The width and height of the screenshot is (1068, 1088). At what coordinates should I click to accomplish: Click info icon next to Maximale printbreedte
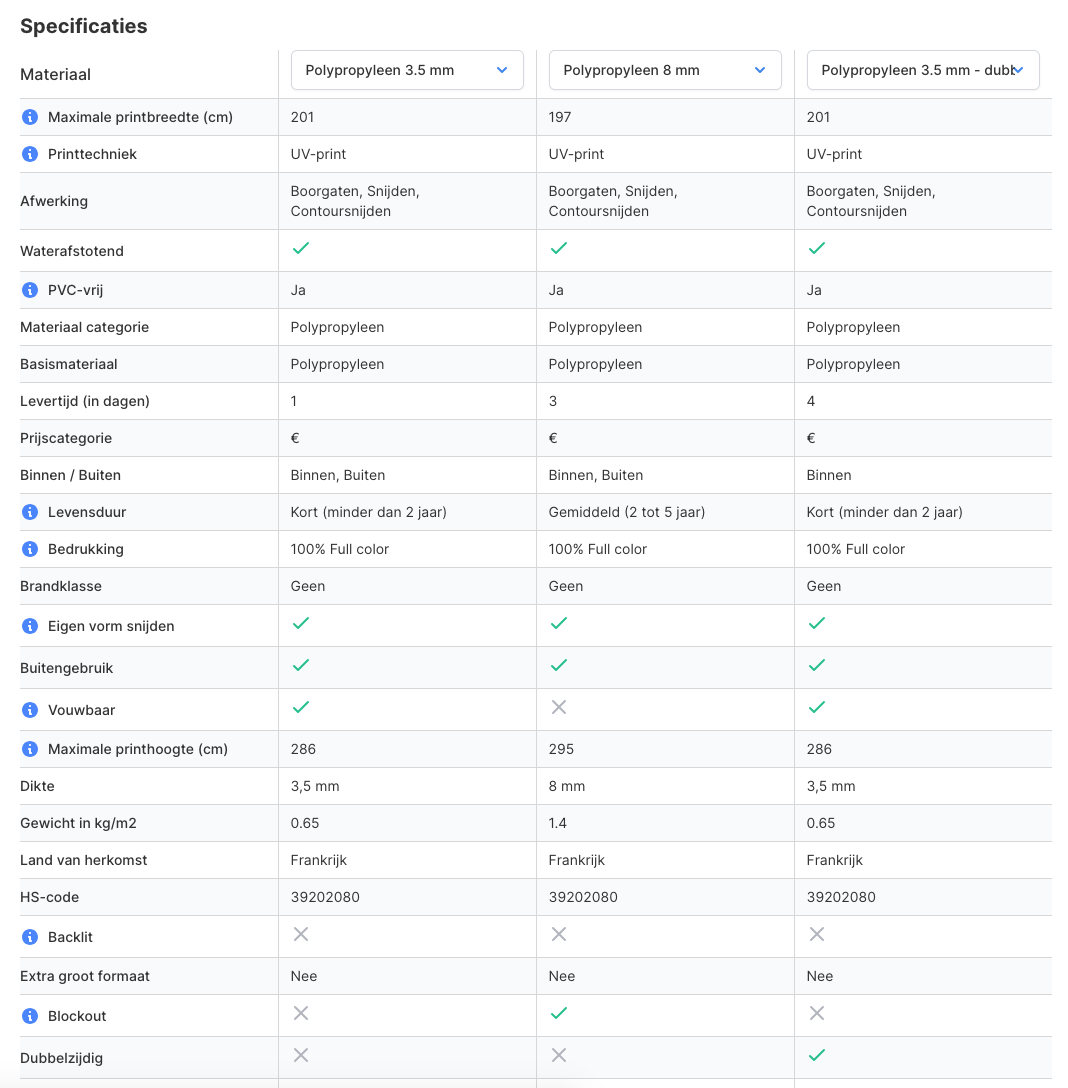pos(30,117)
